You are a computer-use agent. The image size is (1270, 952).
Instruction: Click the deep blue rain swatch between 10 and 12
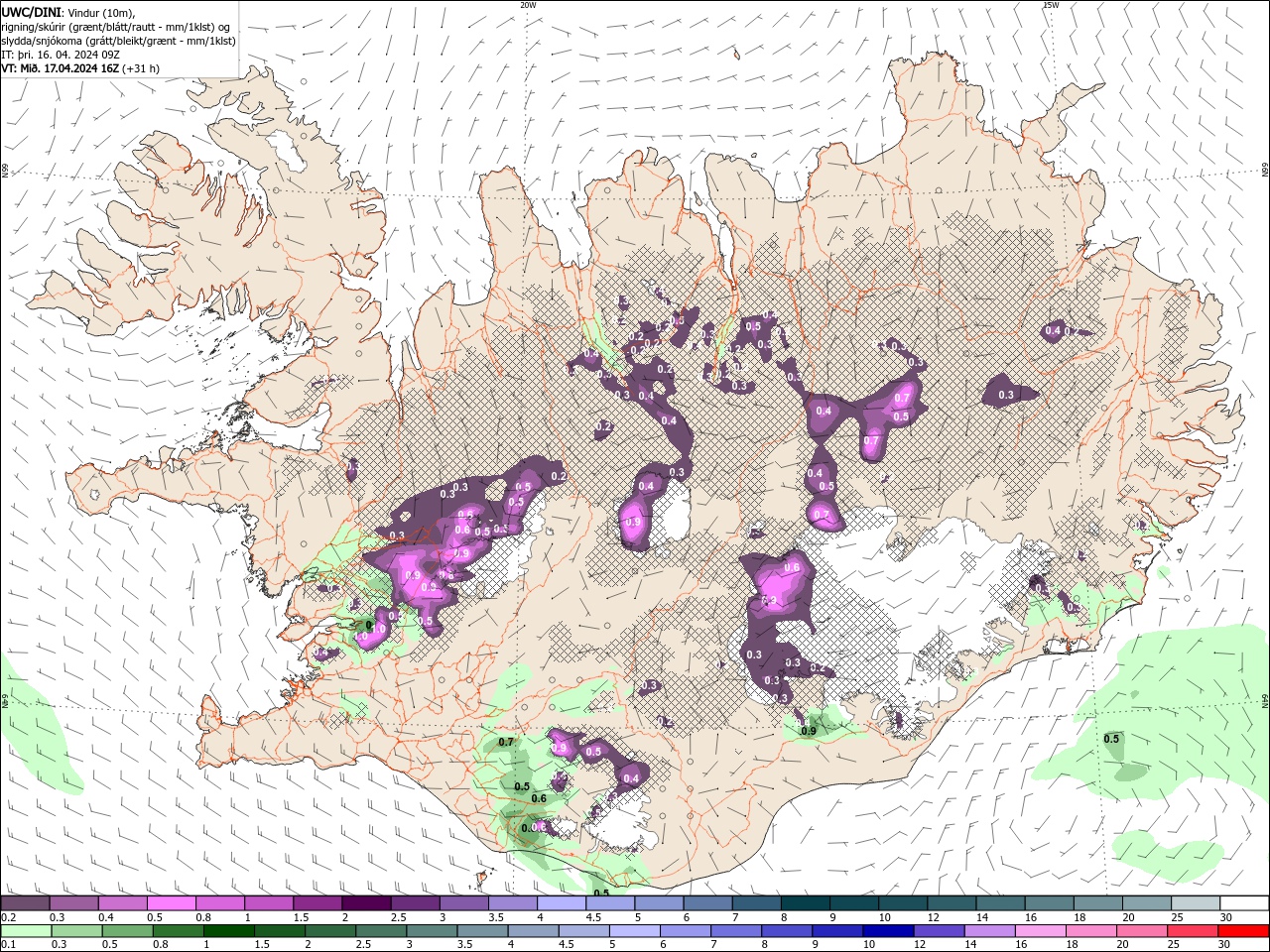pyautogui.click(x=887, y=931)
